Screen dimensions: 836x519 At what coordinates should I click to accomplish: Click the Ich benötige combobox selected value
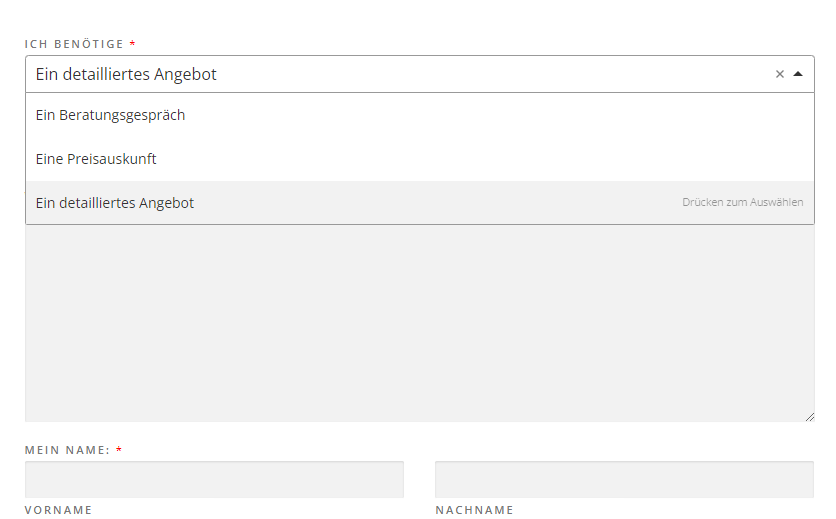pyautogui.click(x=126, y=74)
